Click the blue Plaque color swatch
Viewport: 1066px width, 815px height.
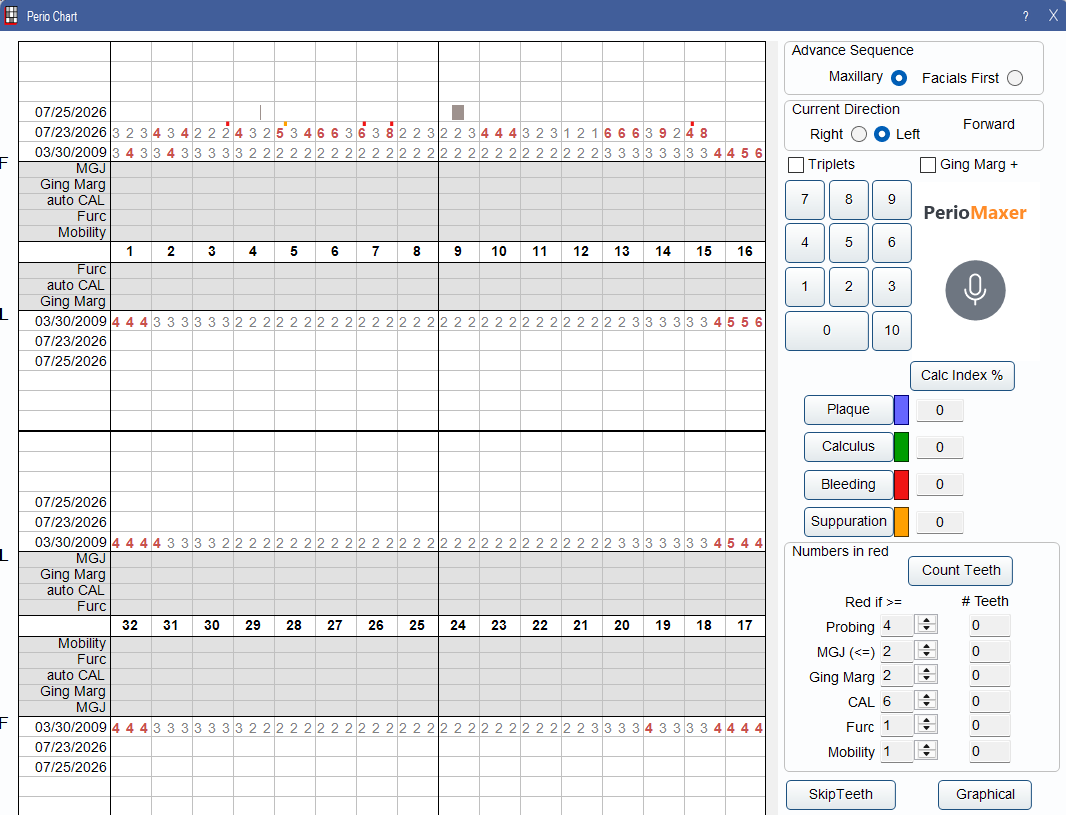point(901,410)
